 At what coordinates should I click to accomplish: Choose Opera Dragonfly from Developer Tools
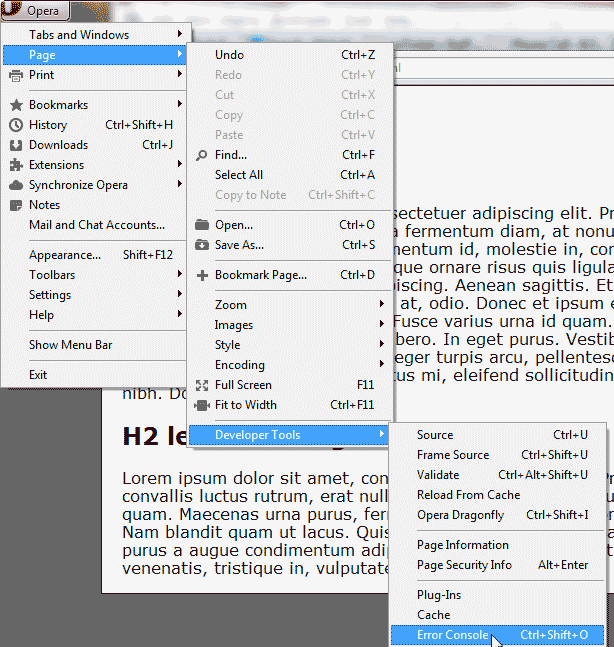click(x=460, y=515)
